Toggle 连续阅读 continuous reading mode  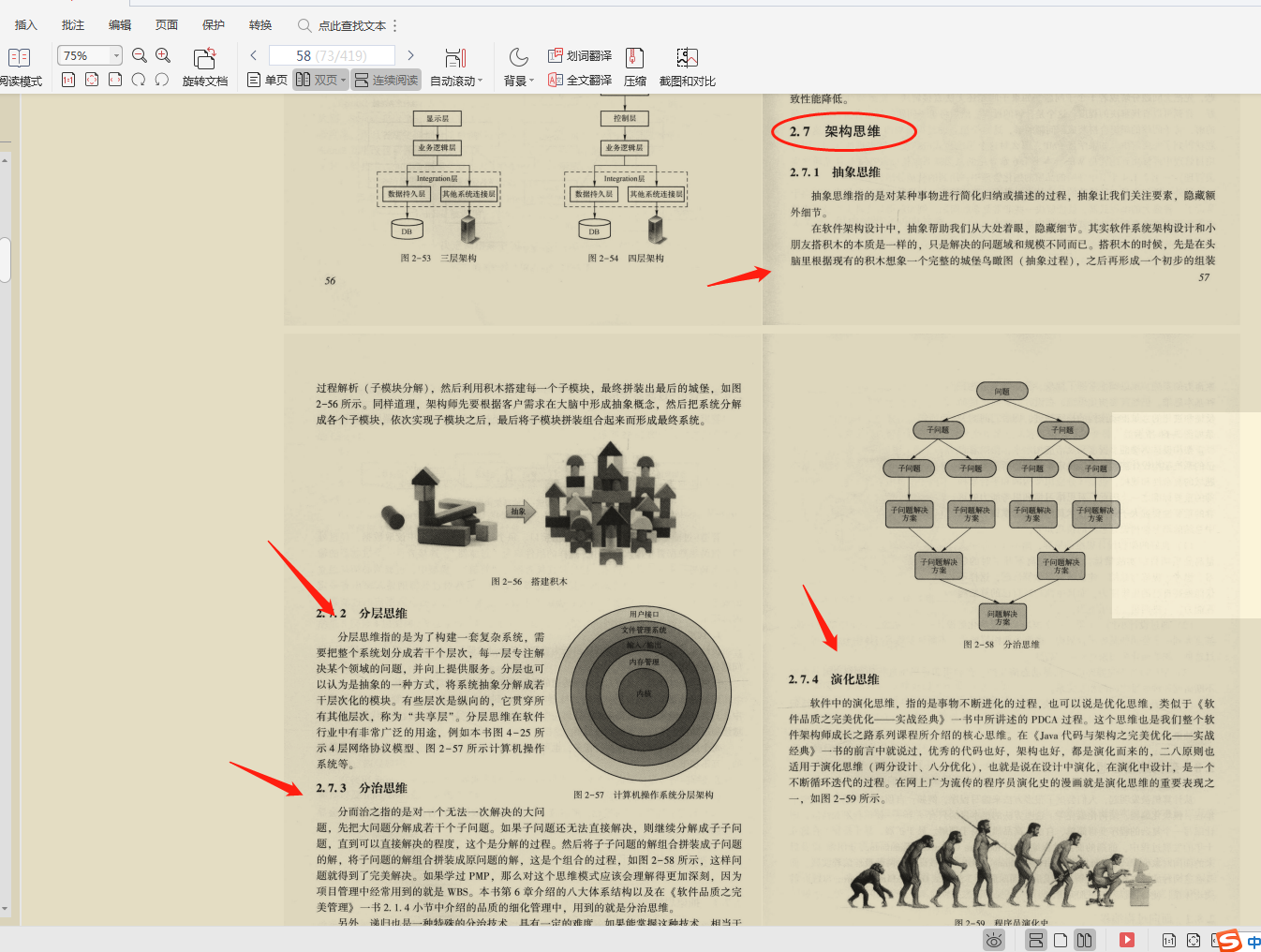click(385, 80)
